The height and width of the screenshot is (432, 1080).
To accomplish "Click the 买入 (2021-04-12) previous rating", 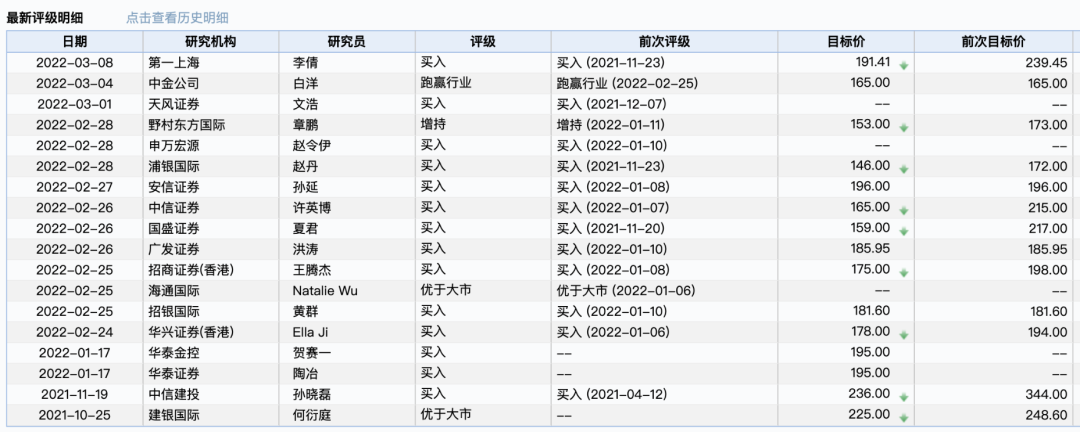I will 613,394.
